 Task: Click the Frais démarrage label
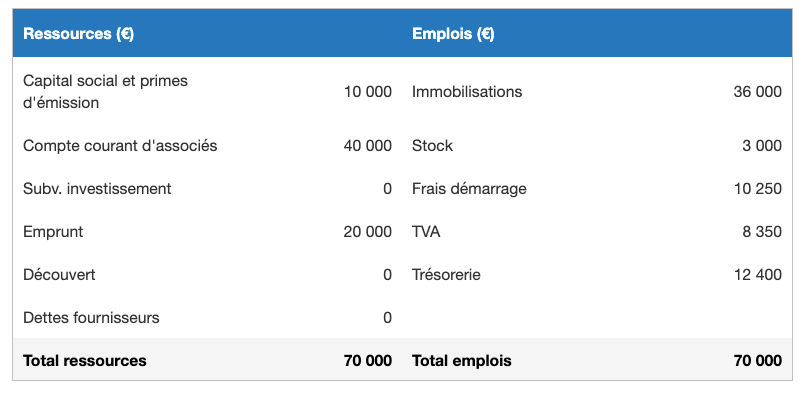469,189
